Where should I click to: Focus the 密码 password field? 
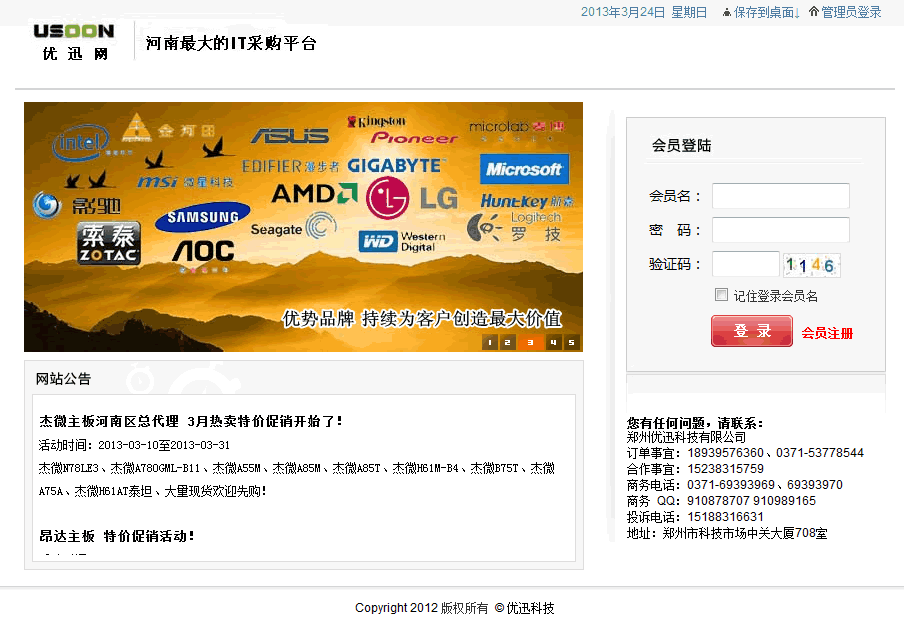tap(781, 230)
